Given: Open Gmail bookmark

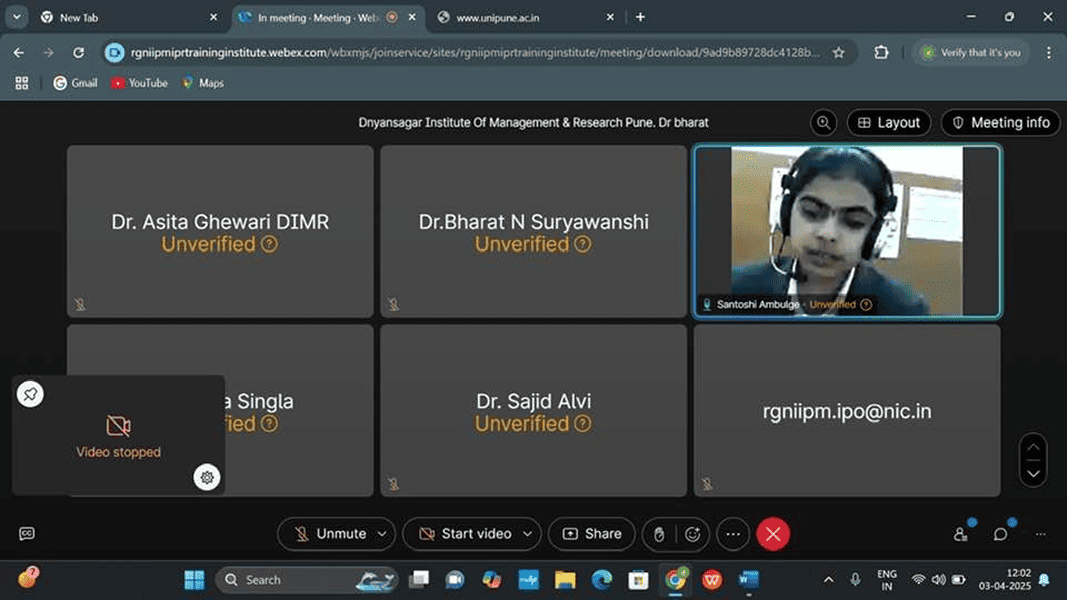Looking at the screenshot, I should point(75,83).
